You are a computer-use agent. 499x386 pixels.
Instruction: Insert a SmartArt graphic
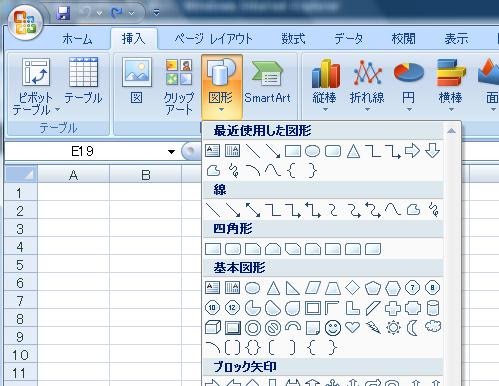[267, 81]
